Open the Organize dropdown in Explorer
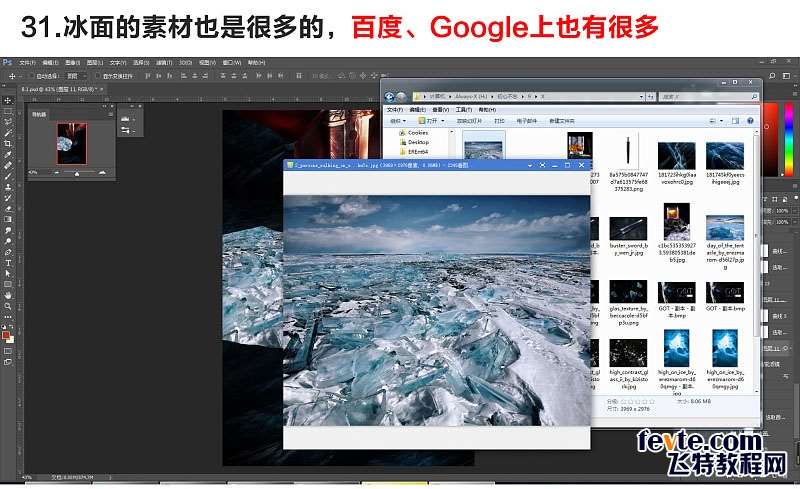800x489 pixels. pos(397,121)
